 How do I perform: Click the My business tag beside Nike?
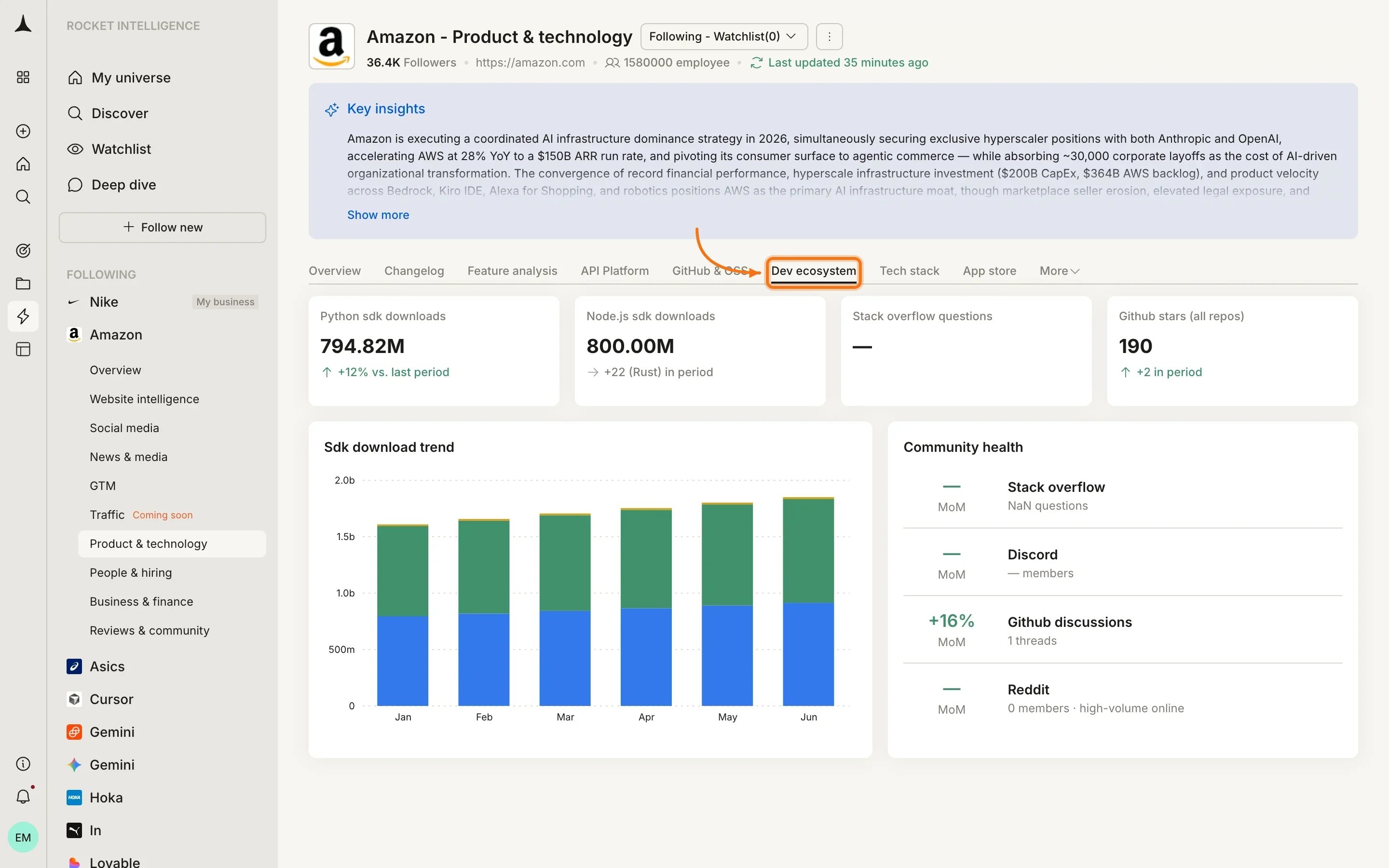pyautogui.click(x=225, y=302)
